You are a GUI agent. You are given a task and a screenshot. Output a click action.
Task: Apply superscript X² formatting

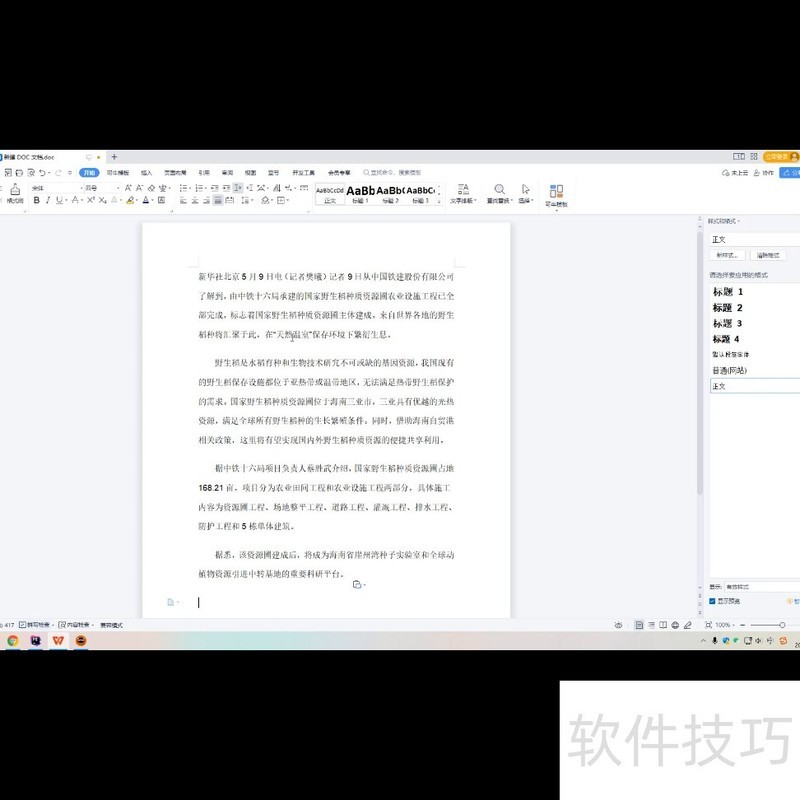coord(90,200)
